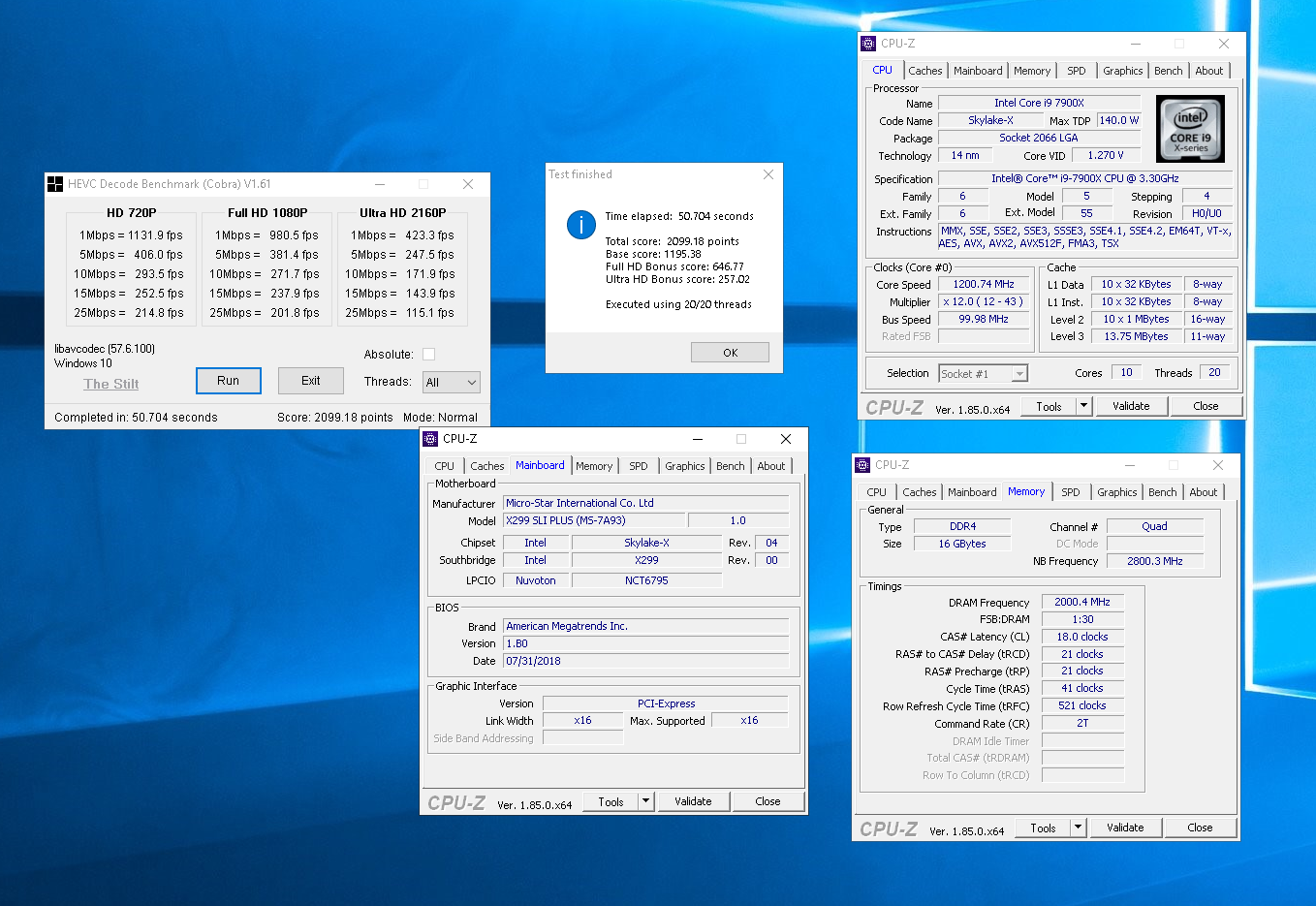The height and width of the screenshot is (906, 1316).
Task: Close the CPU-Z Mainboard window via title bar X
Action: tap(786, 439)
